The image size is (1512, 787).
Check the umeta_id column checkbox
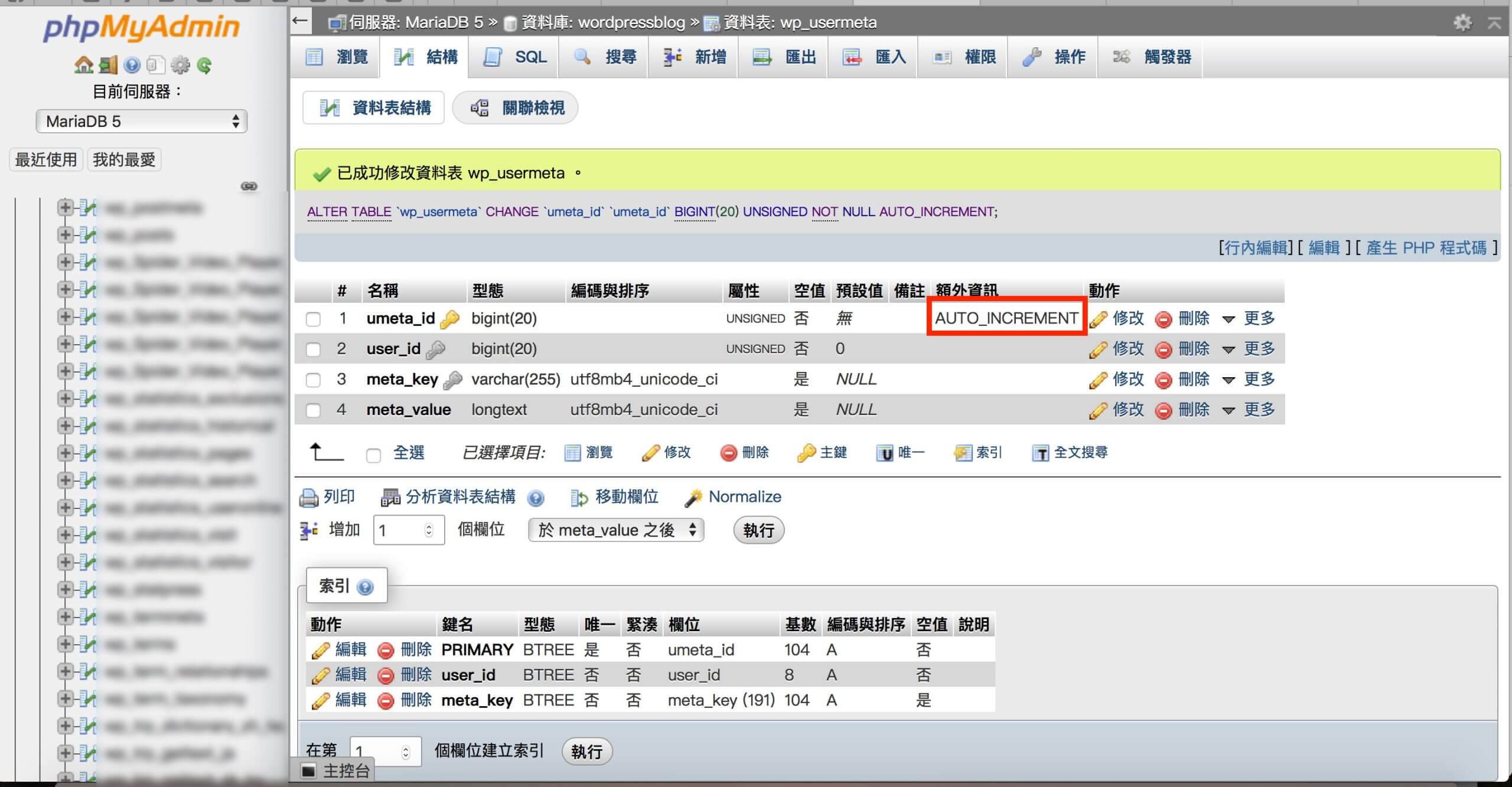tap(313, 319)
